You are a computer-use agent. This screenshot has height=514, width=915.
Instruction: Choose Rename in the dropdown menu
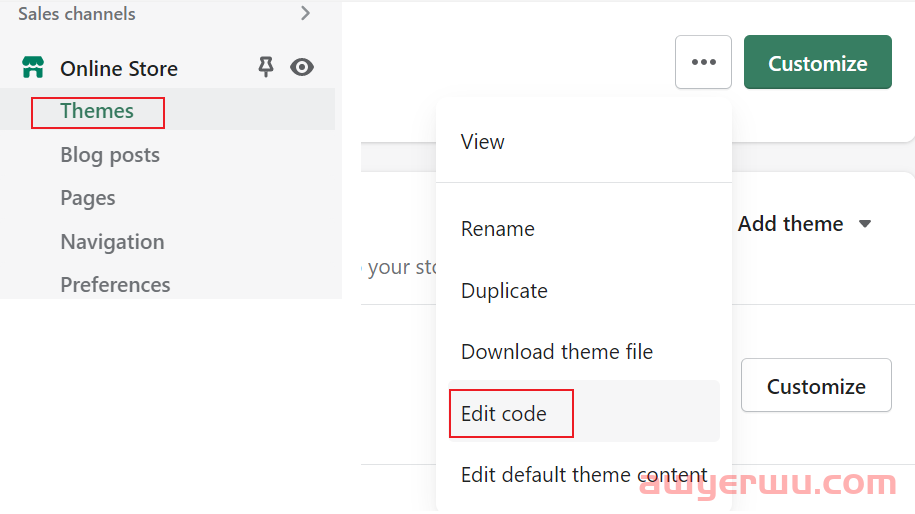[497, 229]
